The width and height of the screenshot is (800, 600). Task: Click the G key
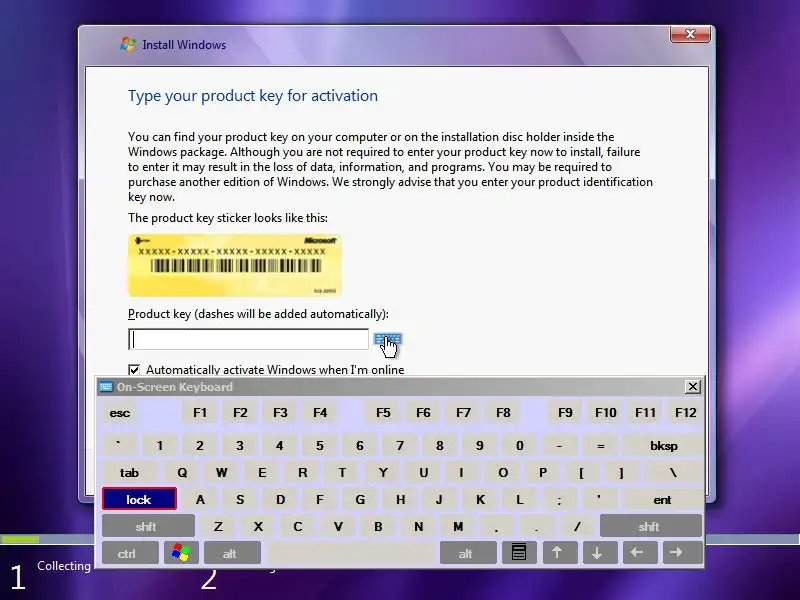(360, 499)
